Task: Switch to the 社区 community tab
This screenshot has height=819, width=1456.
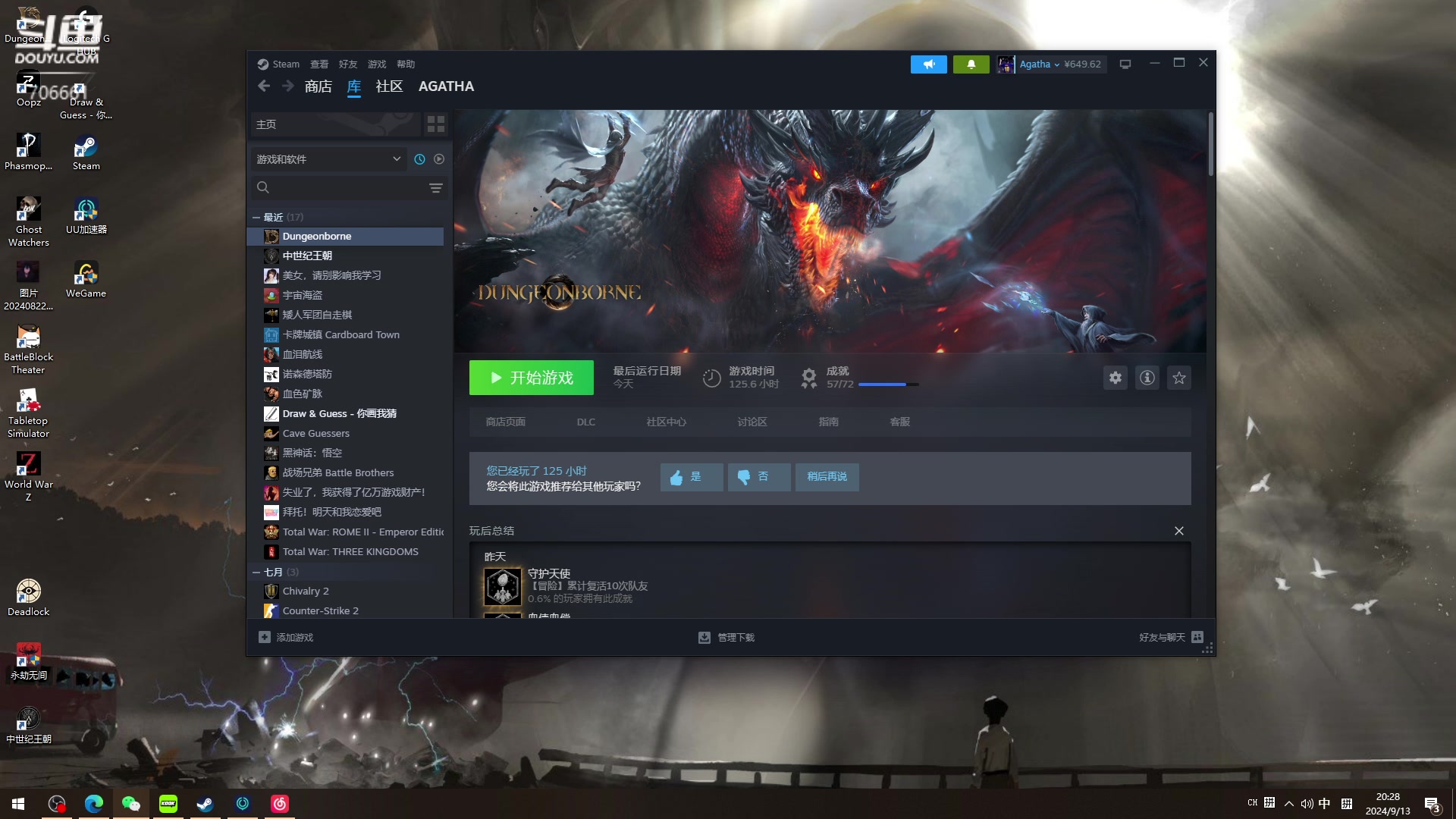Action: pos(389,86)
